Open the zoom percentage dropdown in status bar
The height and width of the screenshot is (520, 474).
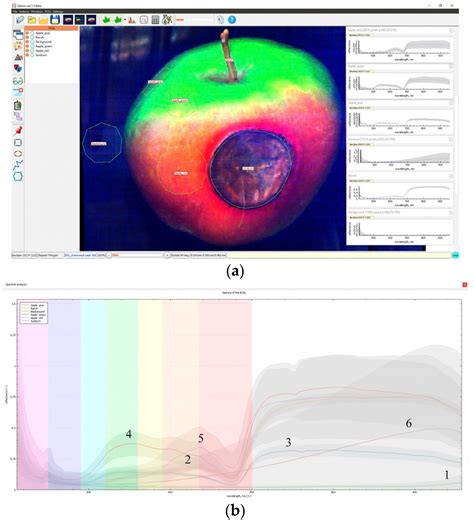pyautogui.click(x=101, y=255)
